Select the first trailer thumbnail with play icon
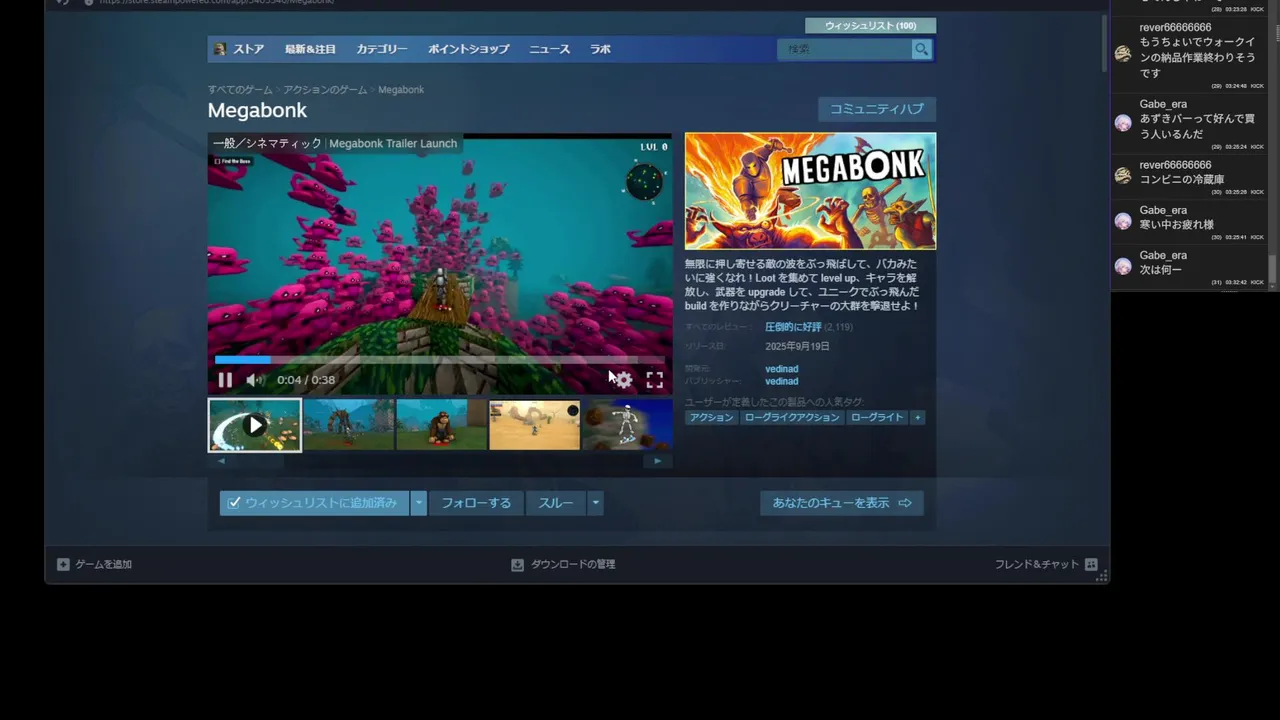 pyautogui.click(x=255, y=425)
